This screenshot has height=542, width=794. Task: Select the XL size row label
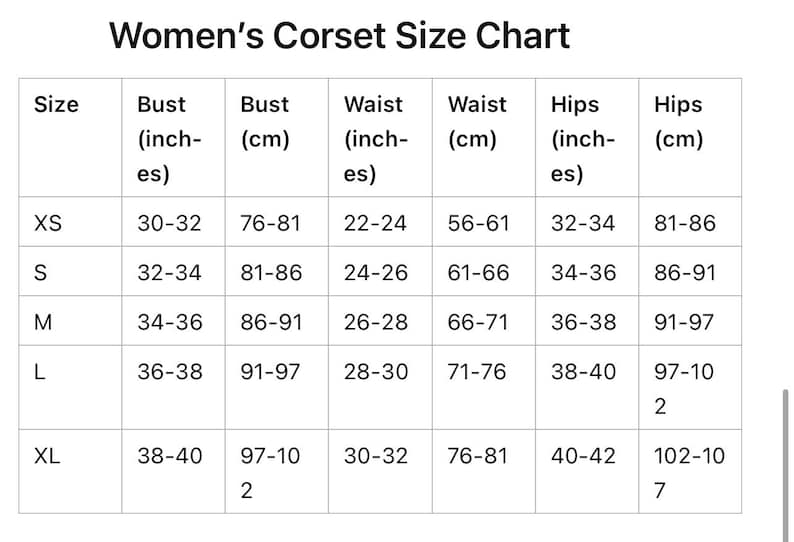click(47, 456)
